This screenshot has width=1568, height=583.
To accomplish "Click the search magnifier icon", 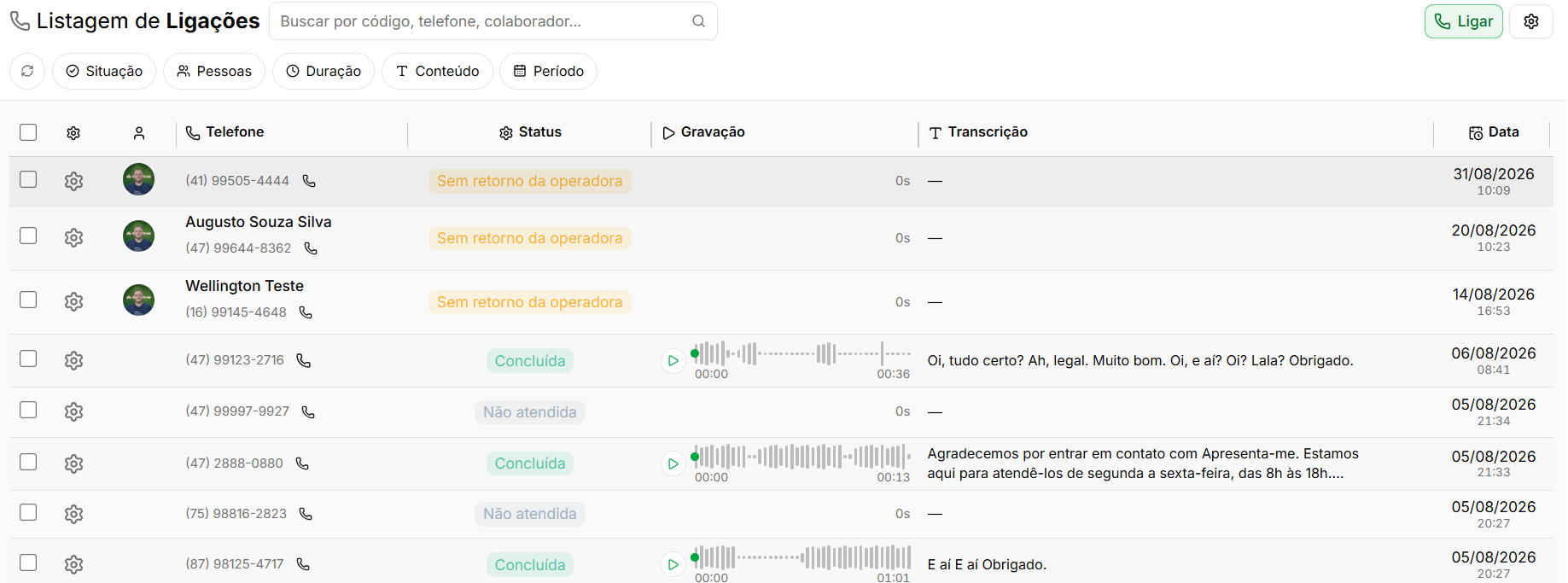I will pos(698,21).
